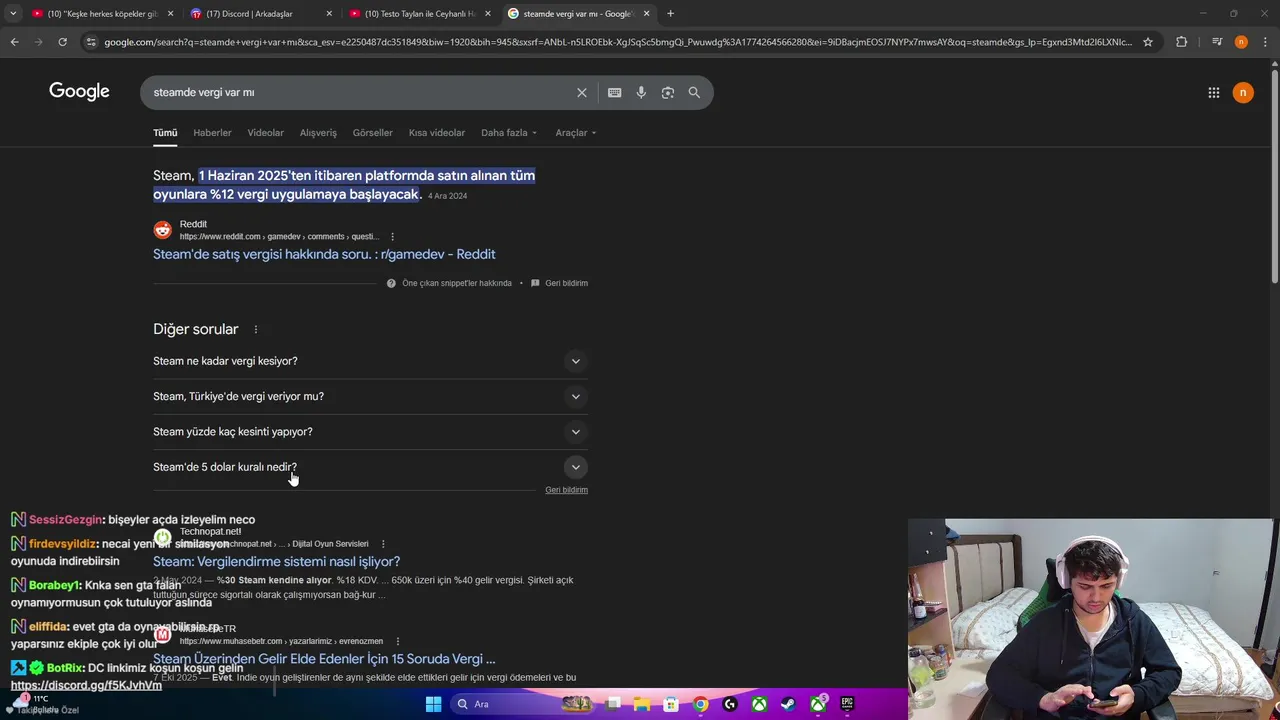
Task: Open a new browser tab
Action: (670, 13)
